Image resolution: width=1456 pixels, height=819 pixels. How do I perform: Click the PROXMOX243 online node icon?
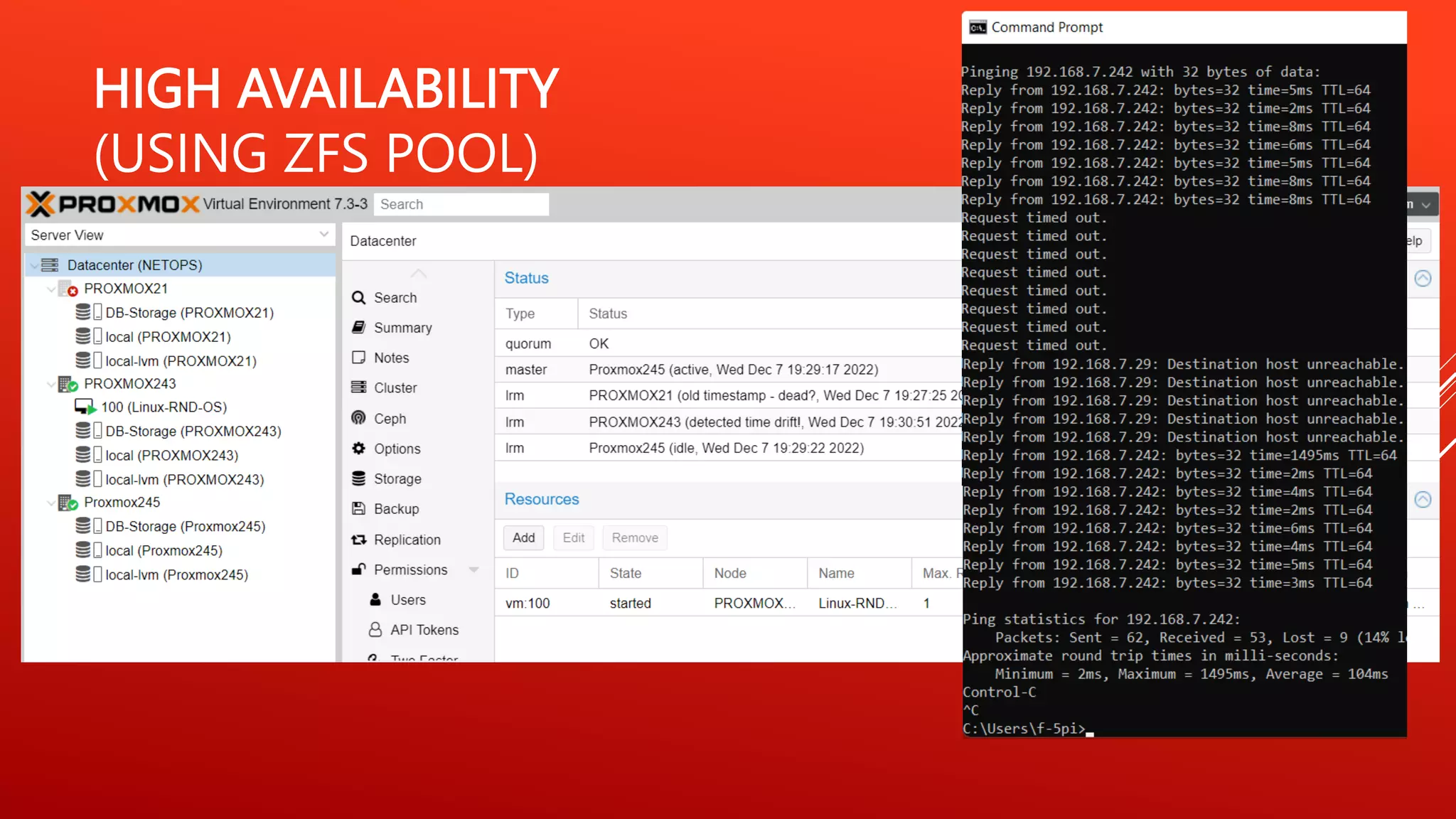[68, 384]
